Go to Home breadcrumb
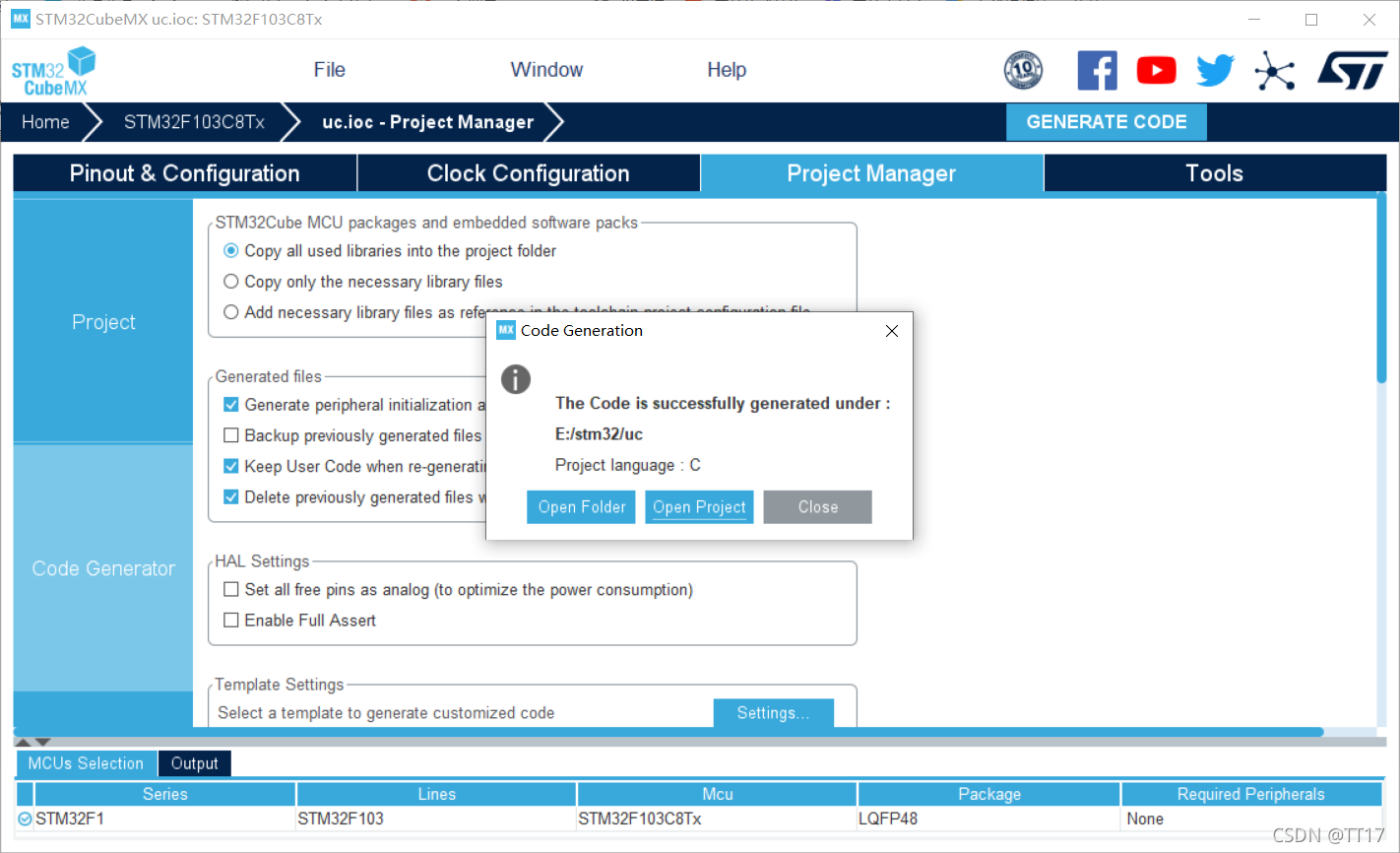The width and height of the screenshot is (1400, 853). click(x=45, y=122)
